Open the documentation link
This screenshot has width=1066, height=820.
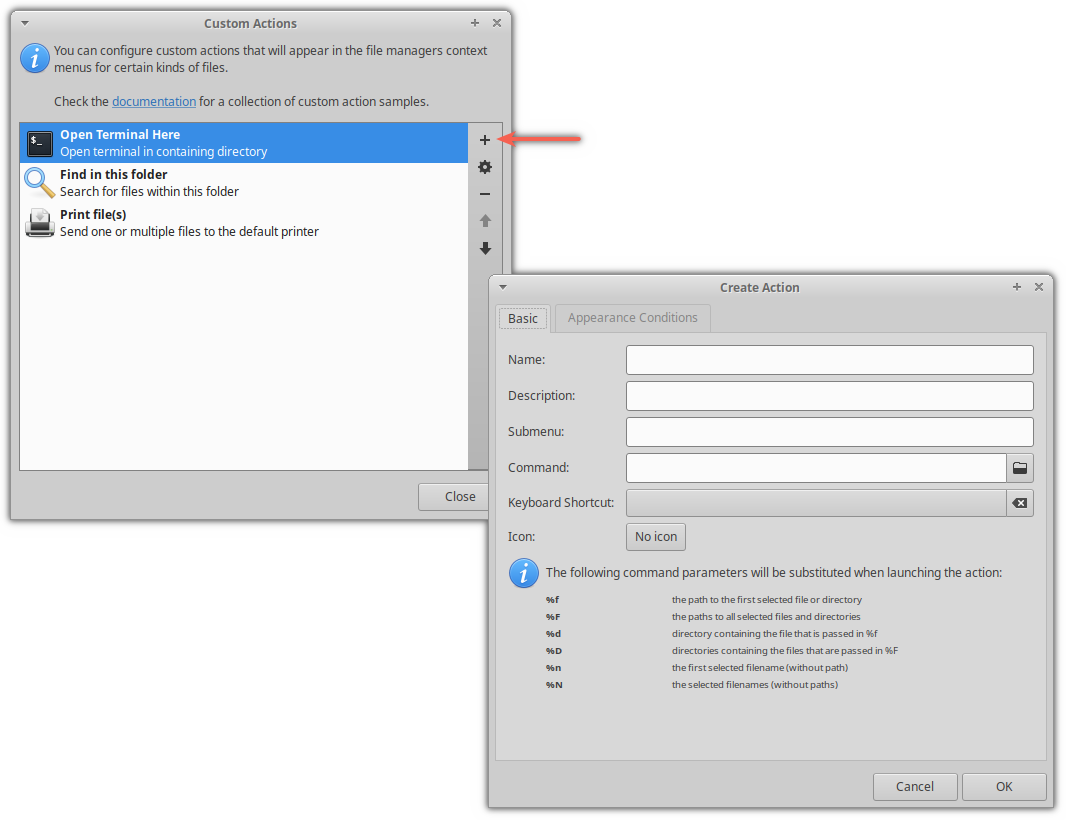(153, 101)
